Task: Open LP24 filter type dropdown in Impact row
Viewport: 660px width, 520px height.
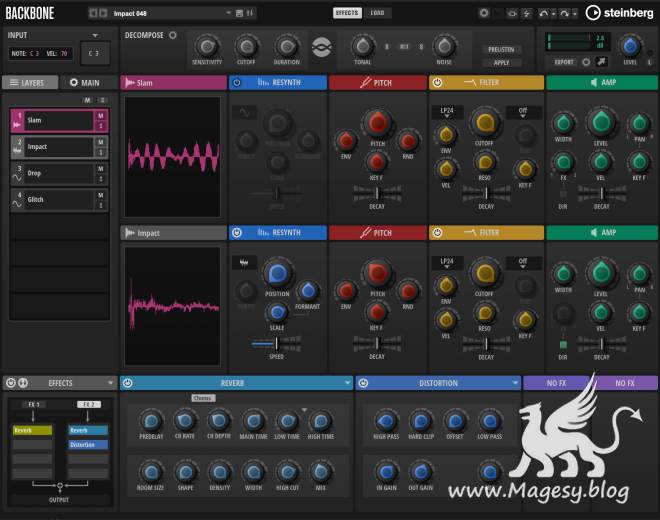Action: (447, 263)
